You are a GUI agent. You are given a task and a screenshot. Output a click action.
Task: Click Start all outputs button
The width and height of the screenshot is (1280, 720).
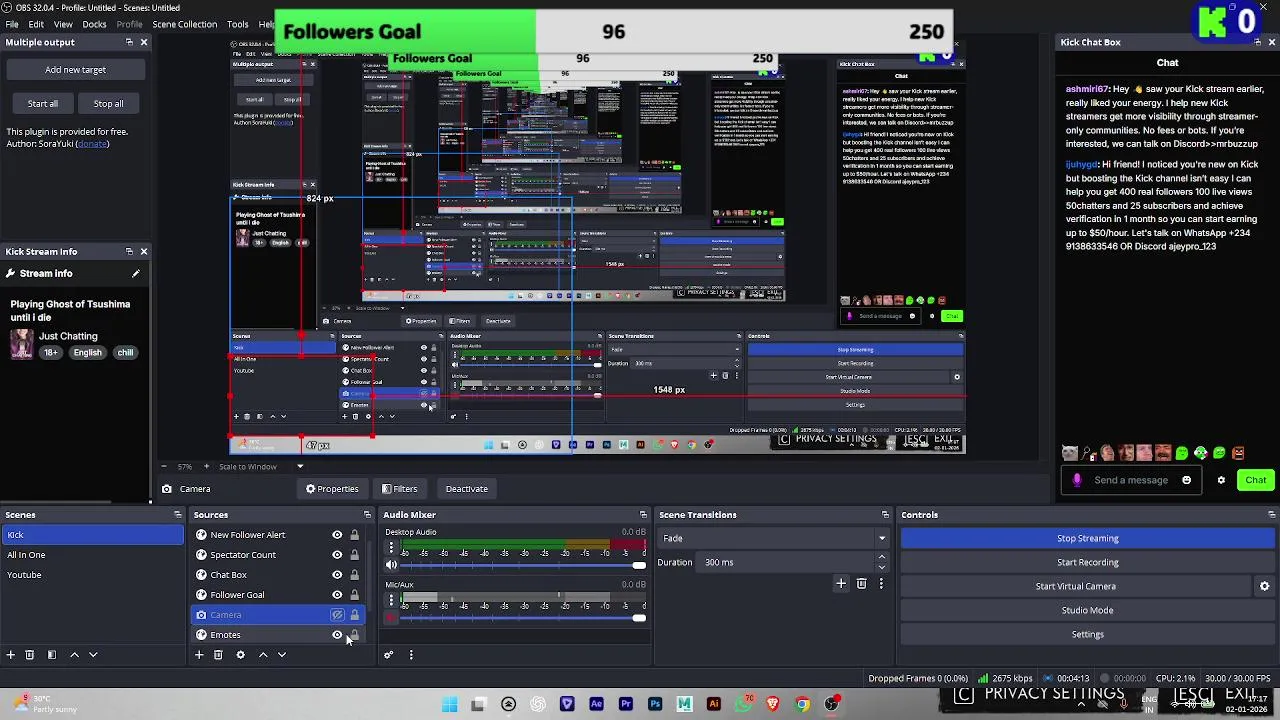43,104
